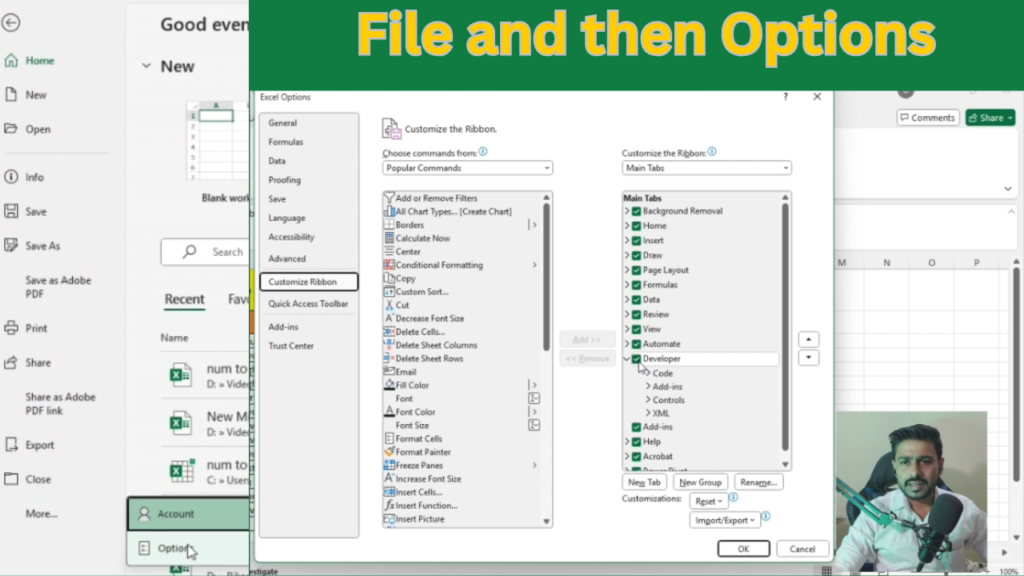
Task: Click the Close folder icon in sidebar
Action: click(11, 479)
